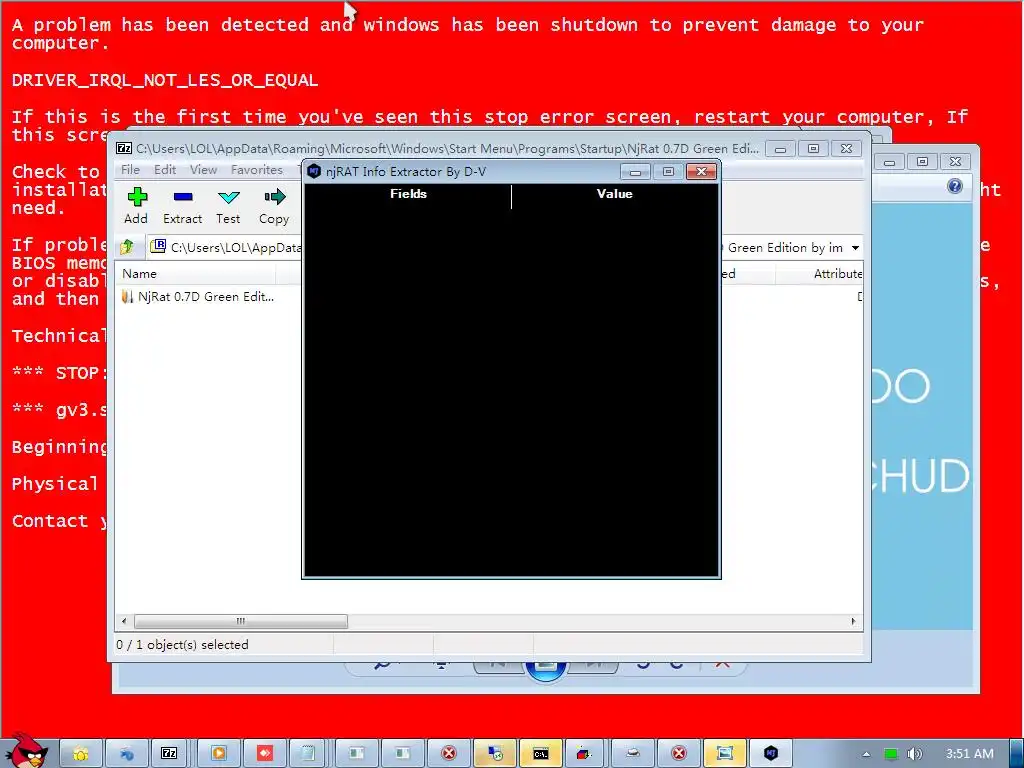Show hidden system tray icons arrow
1024x768 pixels.
click(x=867, y=754)
